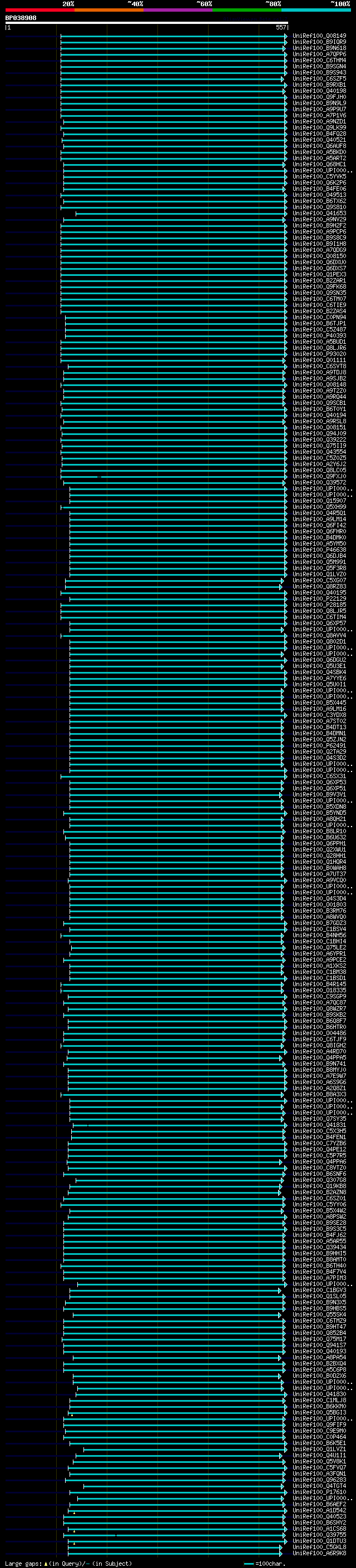This screenshot has height=1568, width=356.
Task: Click the purple ~60% identity legend bar
Action: pyautogui.click(x=177, y=10)
